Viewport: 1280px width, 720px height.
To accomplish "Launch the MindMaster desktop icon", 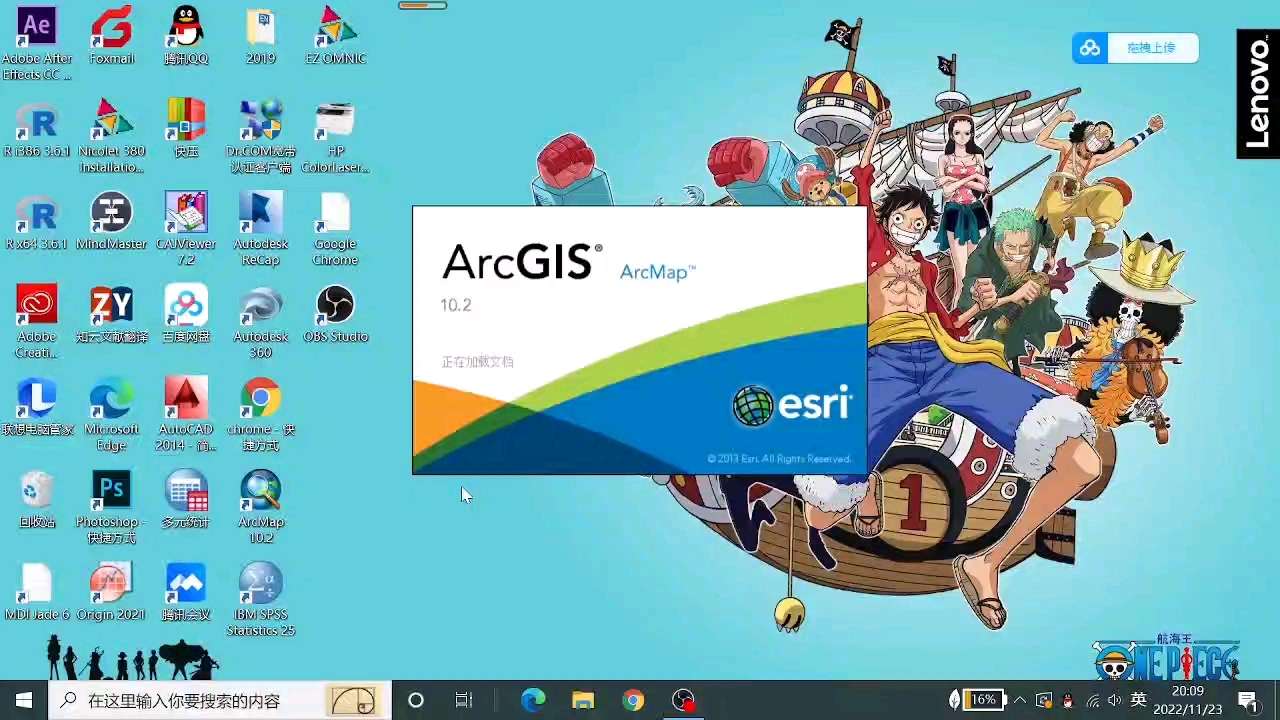I will click(x=111, y=222).
